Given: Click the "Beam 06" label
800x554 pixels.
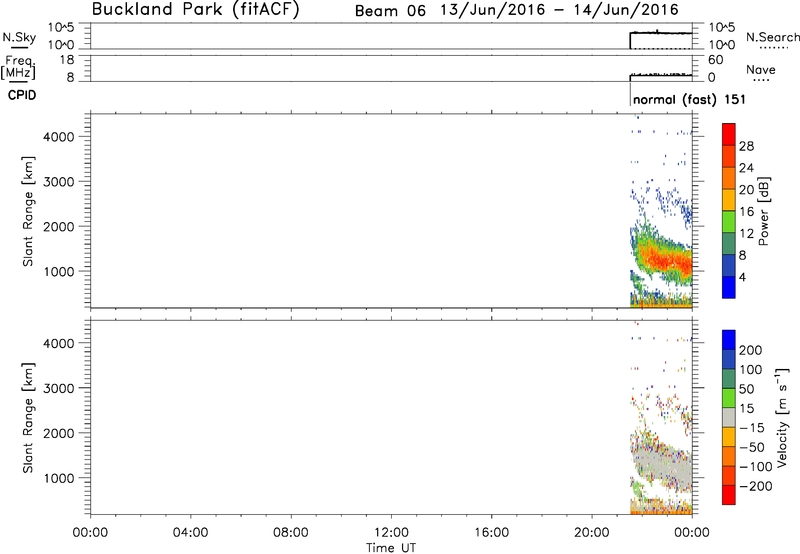Looking at the screenshot, I should click(x=390, y=11).
